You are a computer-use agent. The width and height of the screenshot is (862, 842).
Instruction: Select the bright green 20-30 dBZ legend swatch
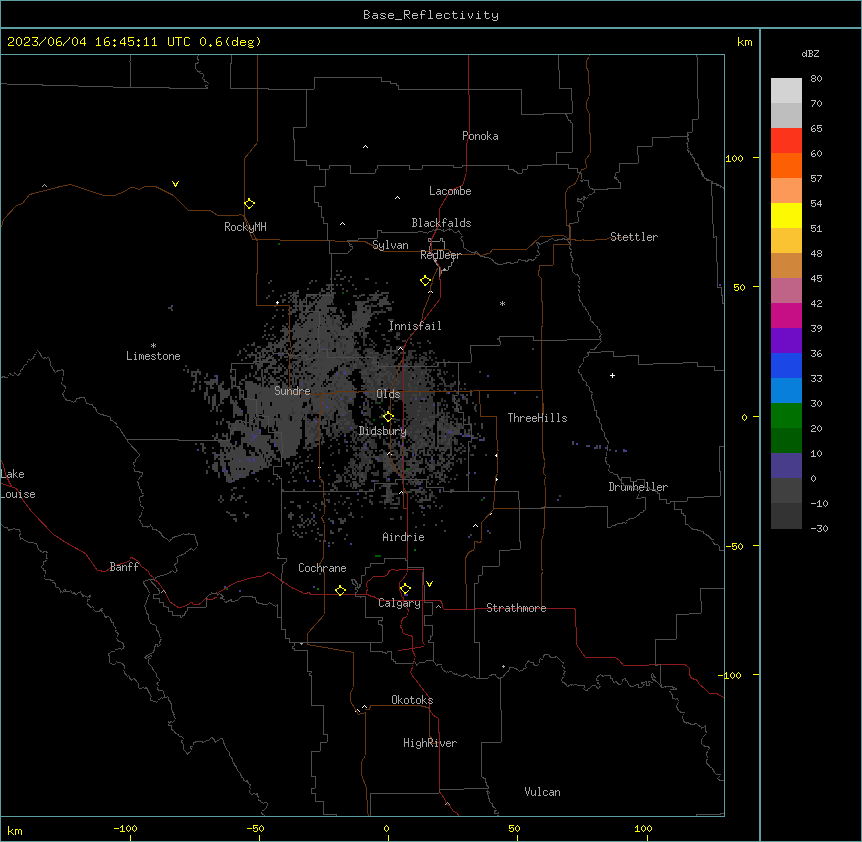[786, 416]
